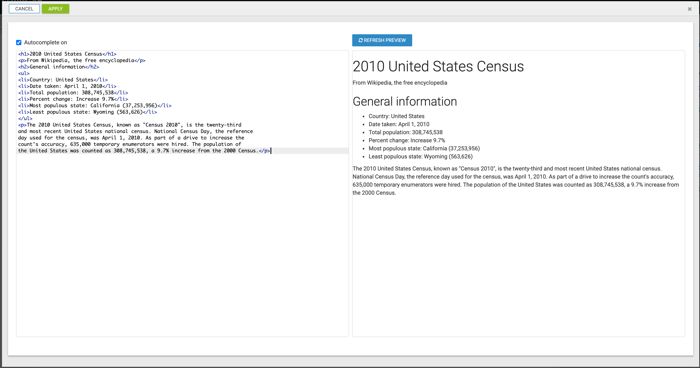
Task: Click preview bullet 'Least populous state: Wyoming'
Action: [420, 156]
